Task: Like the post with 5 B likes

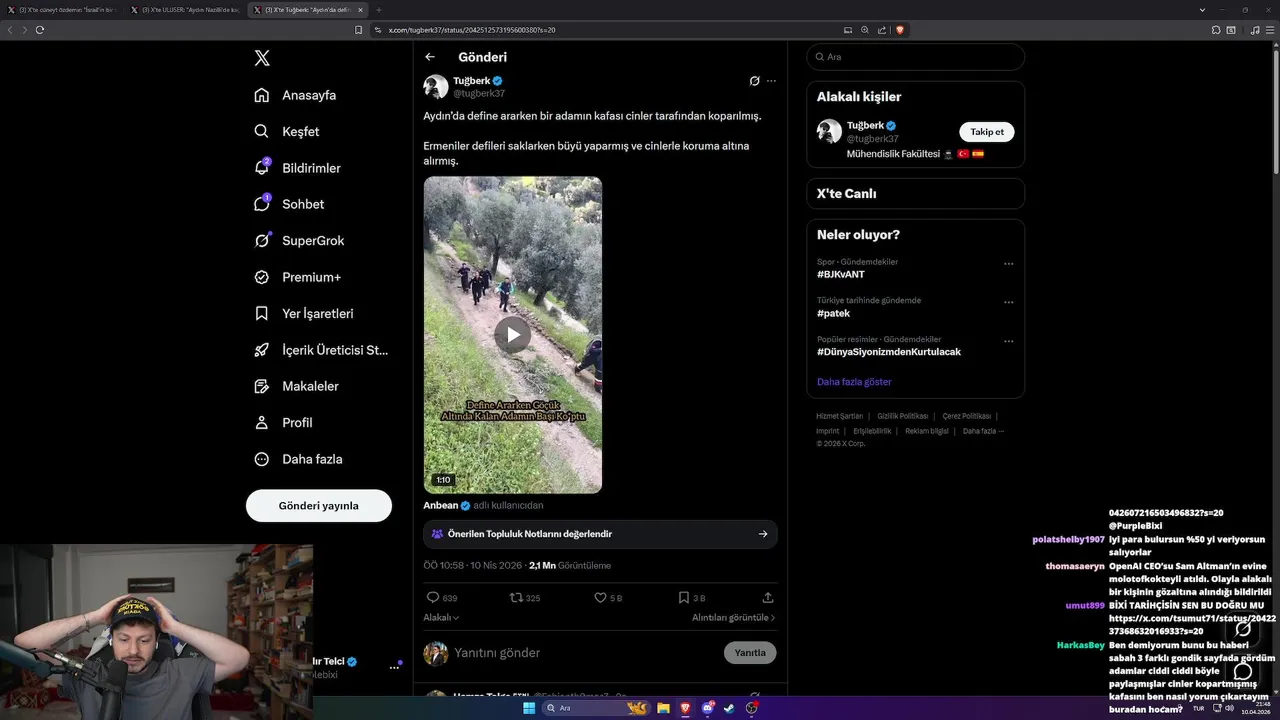Action: pyautogui.click(x=608, y=598)
